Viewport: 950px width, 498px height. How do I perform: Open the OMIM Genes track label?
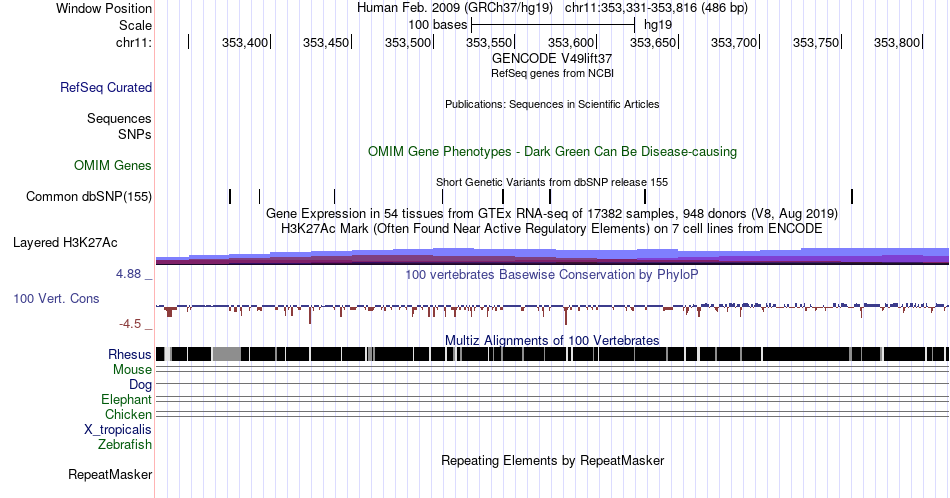[x=113, y=165]
